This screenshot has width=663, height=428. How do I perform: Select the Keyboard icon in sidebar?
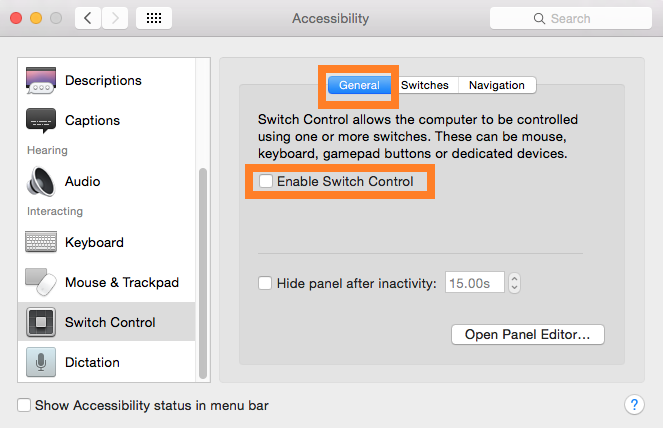coord(41,242)
